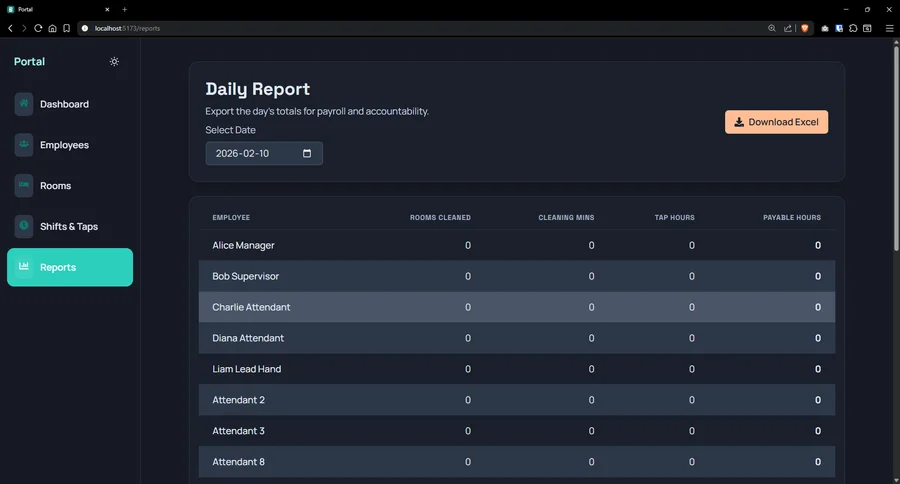Select the Attendant 8 row name
This screenshot has height=484, width=900.
click(239, 462)
